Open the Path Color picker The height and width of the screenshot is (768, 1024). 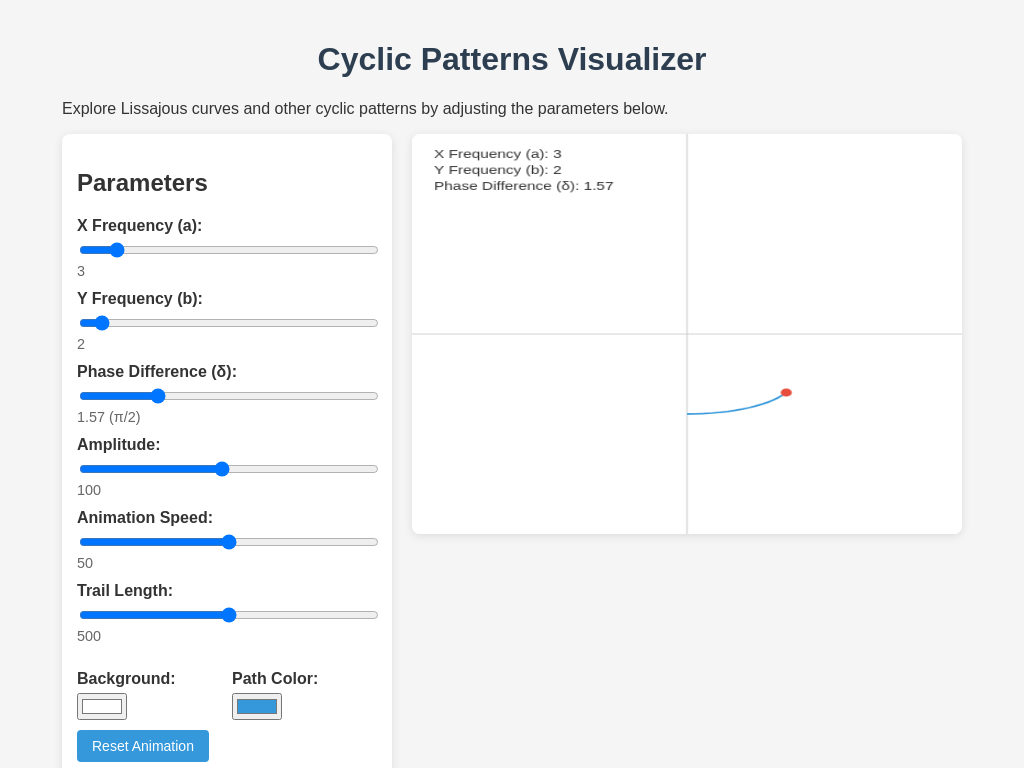pos(257,706)
